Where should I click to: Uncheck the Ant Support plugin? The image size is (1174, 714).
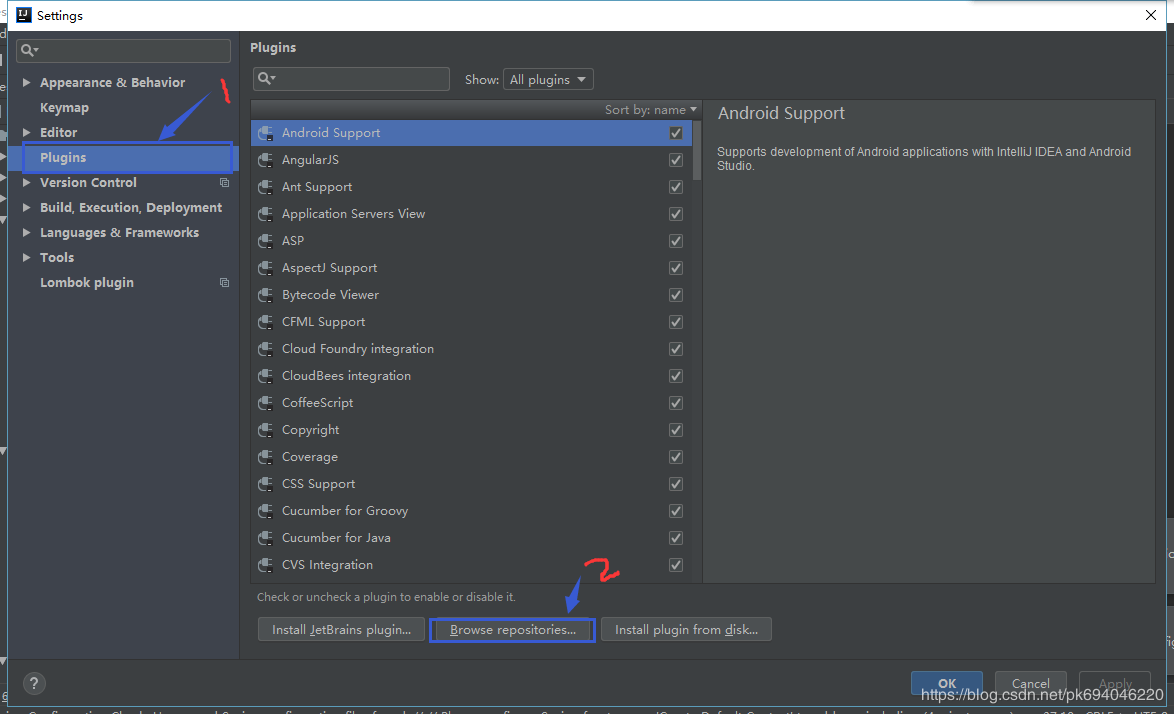click(x=676, y=186)
